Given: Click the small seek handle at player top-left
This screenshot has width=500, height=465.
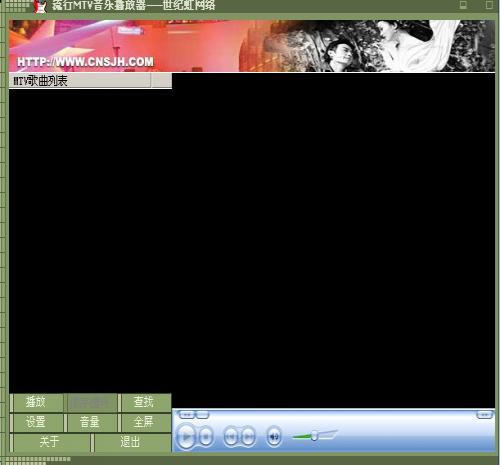Looking at the screenshot, I should click(187, 415).
